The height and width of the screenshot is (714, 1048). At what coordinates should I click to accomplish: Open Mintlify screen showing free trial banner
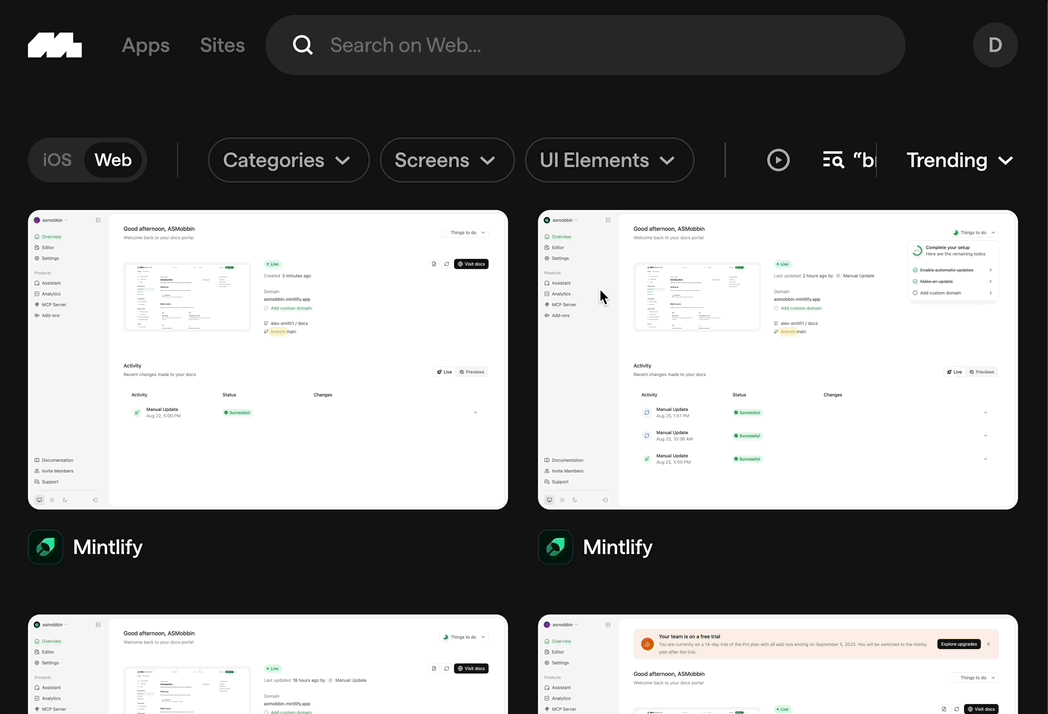(x=778, y=665)
